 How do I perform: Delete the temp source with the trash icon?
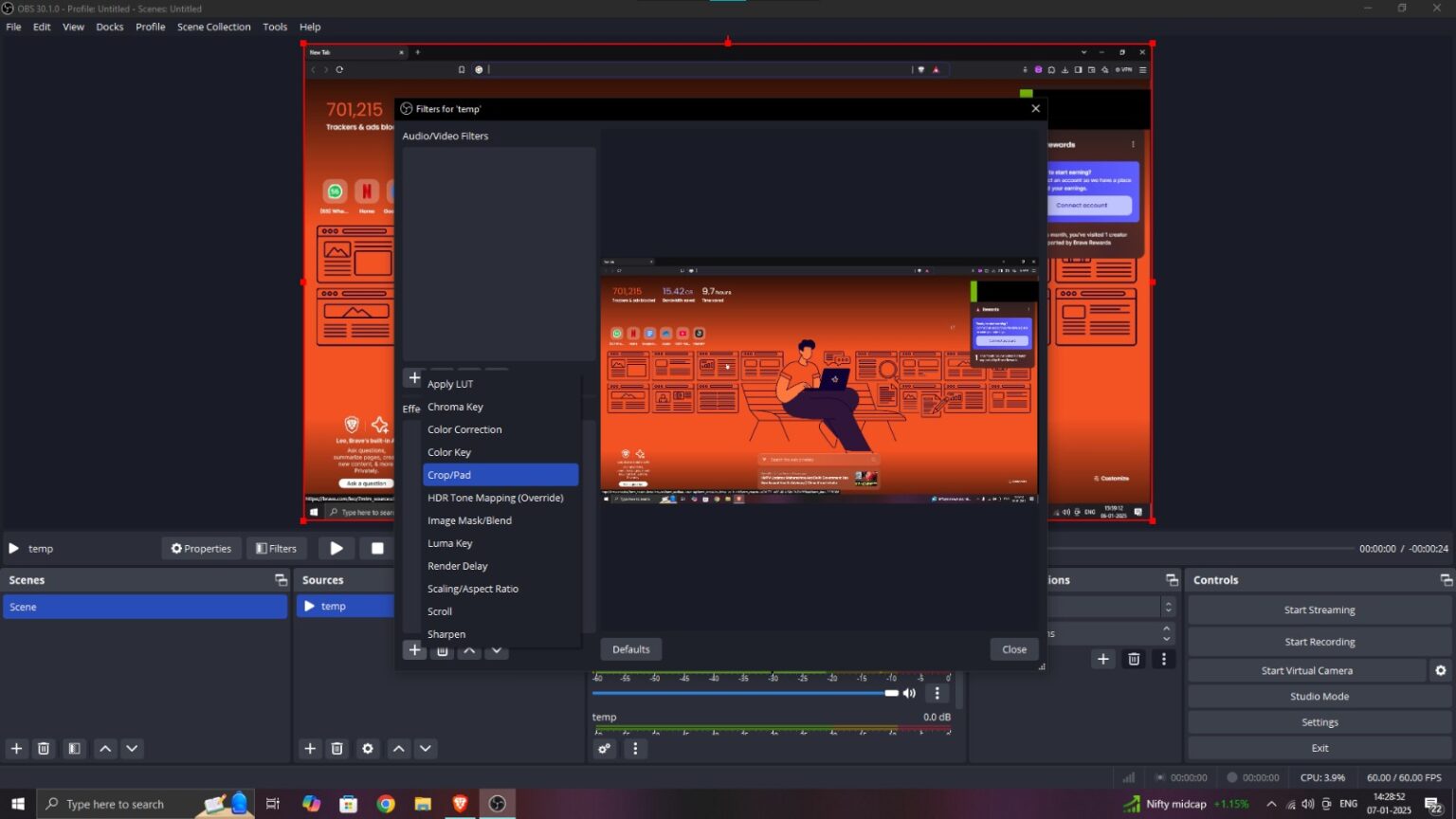click(x=337, y=748)
